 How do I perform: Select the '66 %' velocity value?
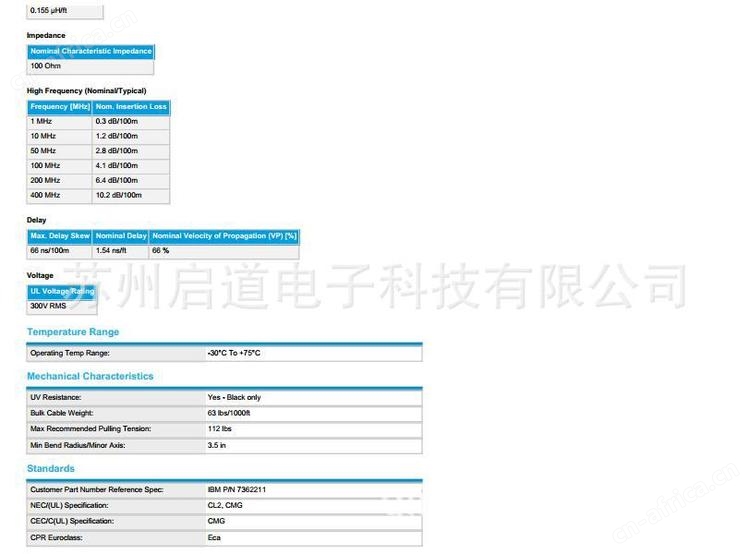[160, 251]
